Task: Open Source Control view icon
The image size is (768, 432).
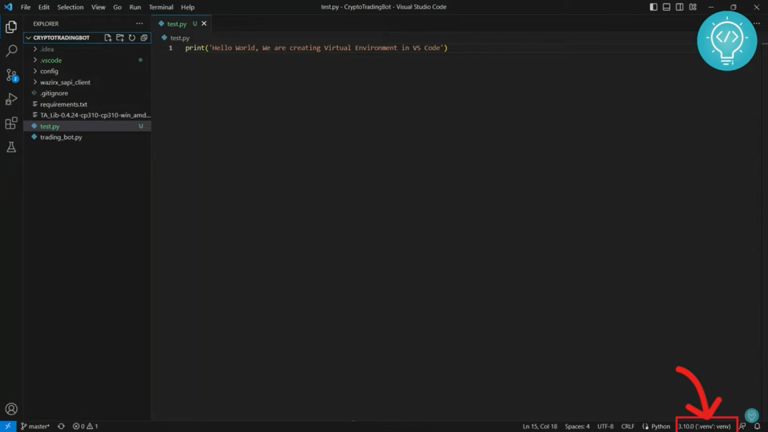Action: [11, 75]
